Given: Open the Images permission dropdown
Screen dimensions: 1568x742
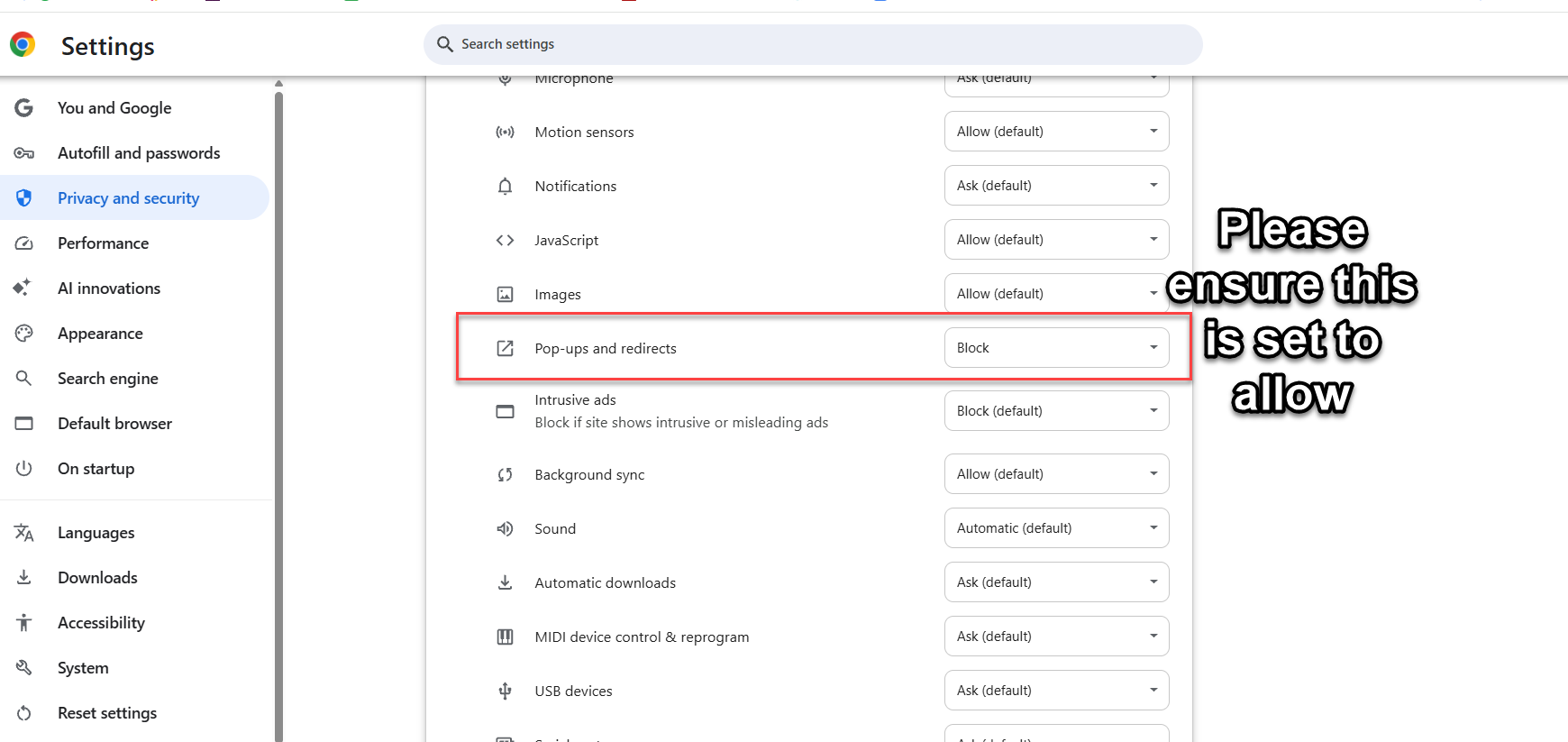Looking at the screenshot, I should click(x=1057, y=294).
